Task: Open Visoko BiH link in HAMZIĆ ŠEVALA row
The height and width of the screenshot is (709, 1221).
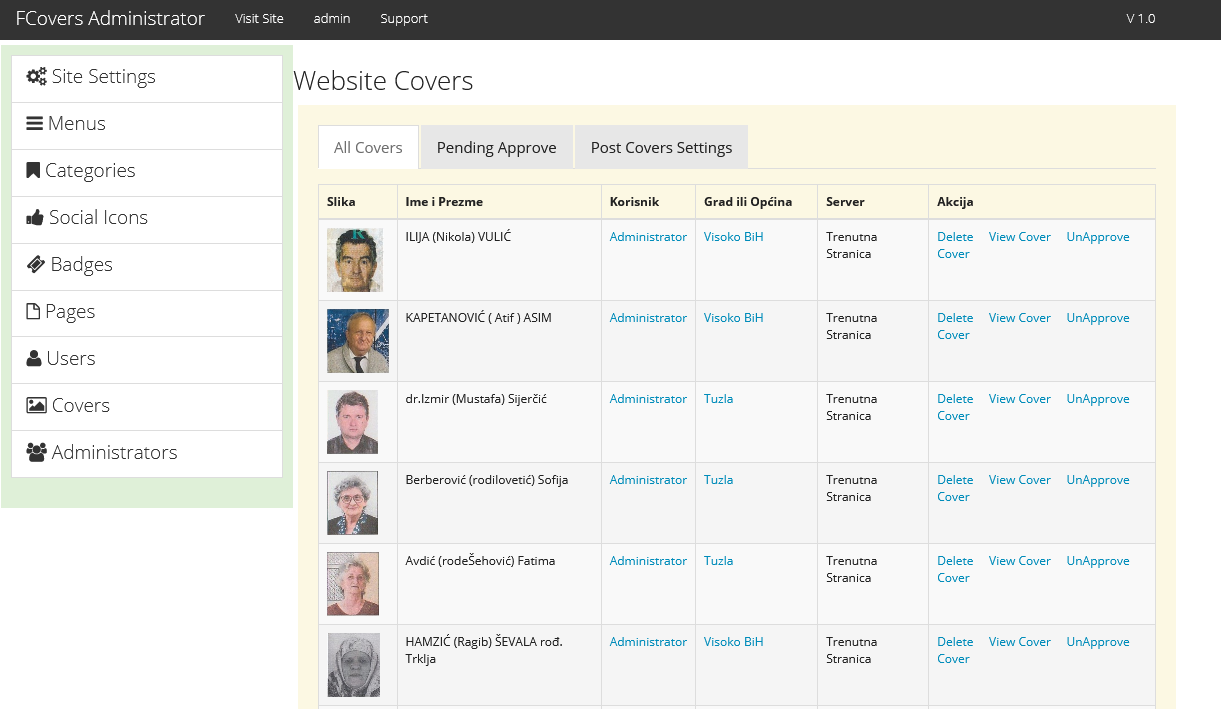Action: [x=733, y=642]
